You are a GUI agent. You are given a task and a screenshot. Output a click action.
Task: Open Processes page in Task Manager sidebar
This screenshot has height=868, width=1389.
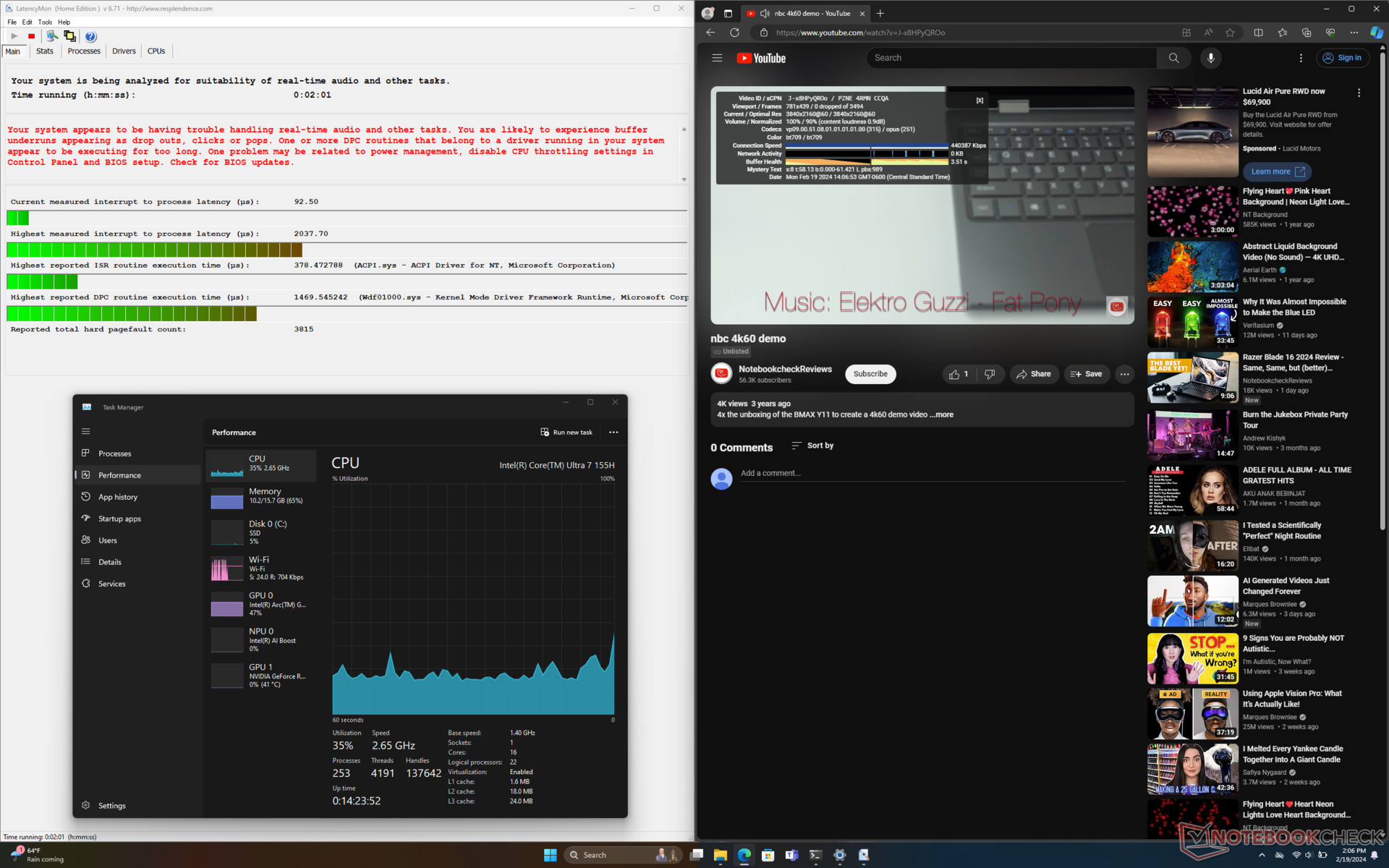(137, 454)
